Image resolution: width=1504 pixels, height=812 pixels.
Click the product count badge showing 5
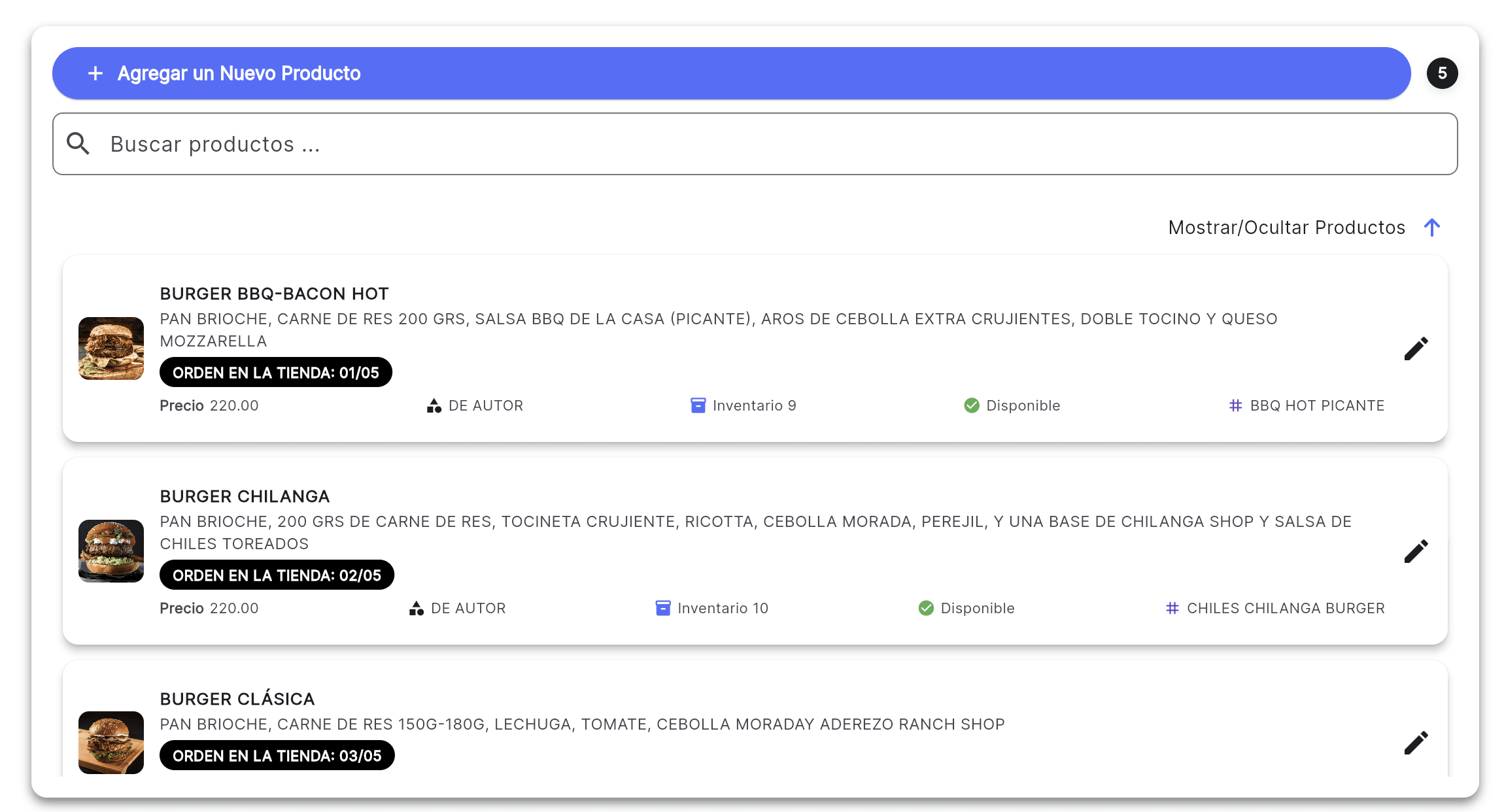tap(1442, 73)
